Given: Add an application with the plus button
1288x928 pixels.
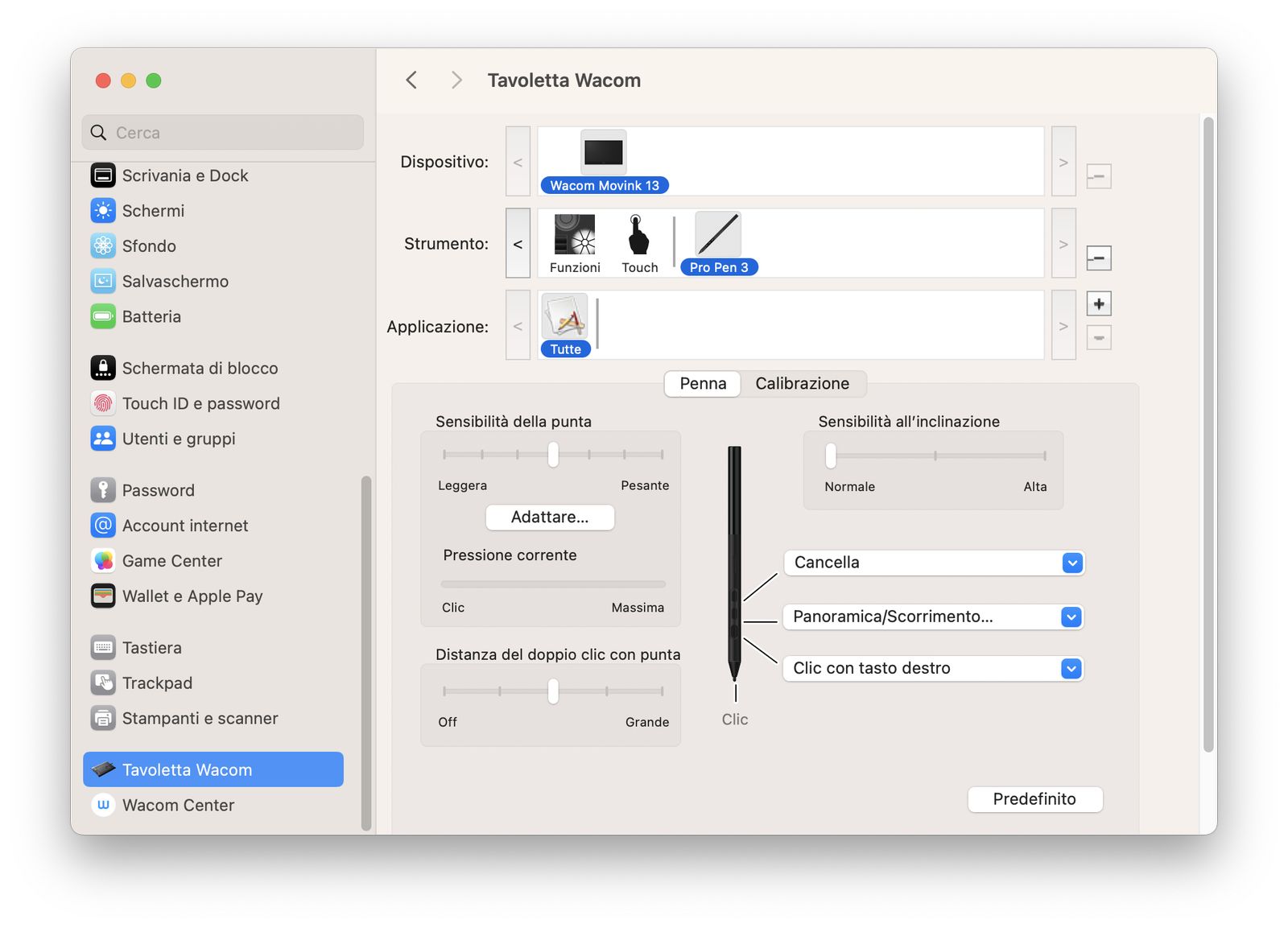Looking at the screenshot, I should coord(1099,303).
